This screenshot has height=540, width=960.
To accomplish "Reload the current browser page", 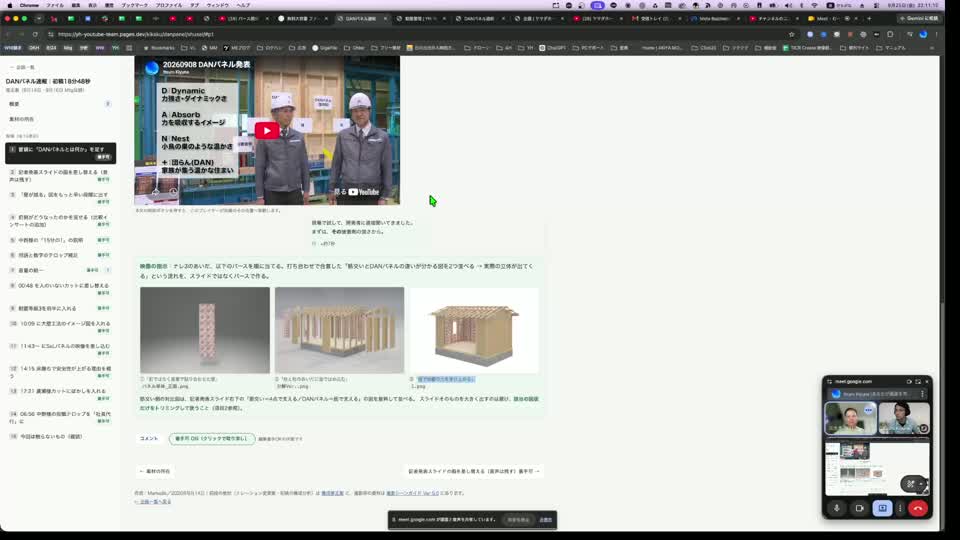I will point(35,34).
